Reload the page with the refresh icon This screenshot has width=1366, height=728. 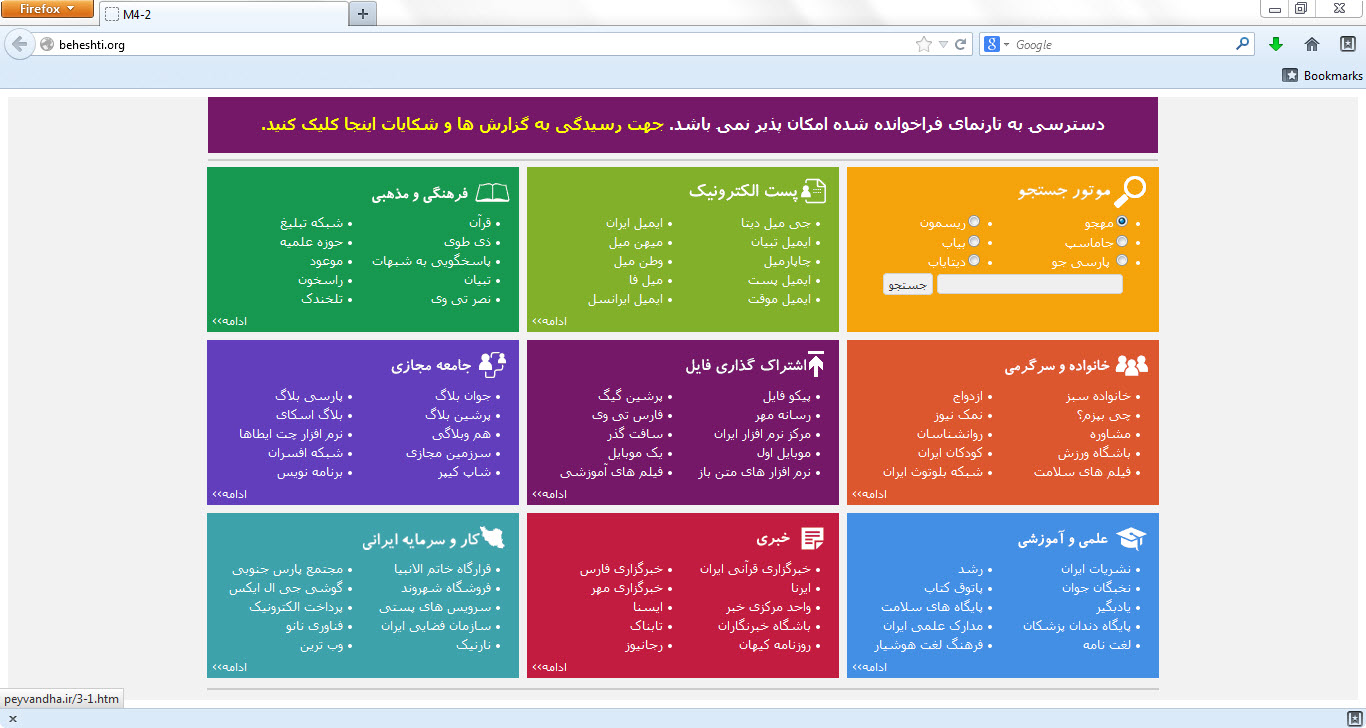[961, 44]
